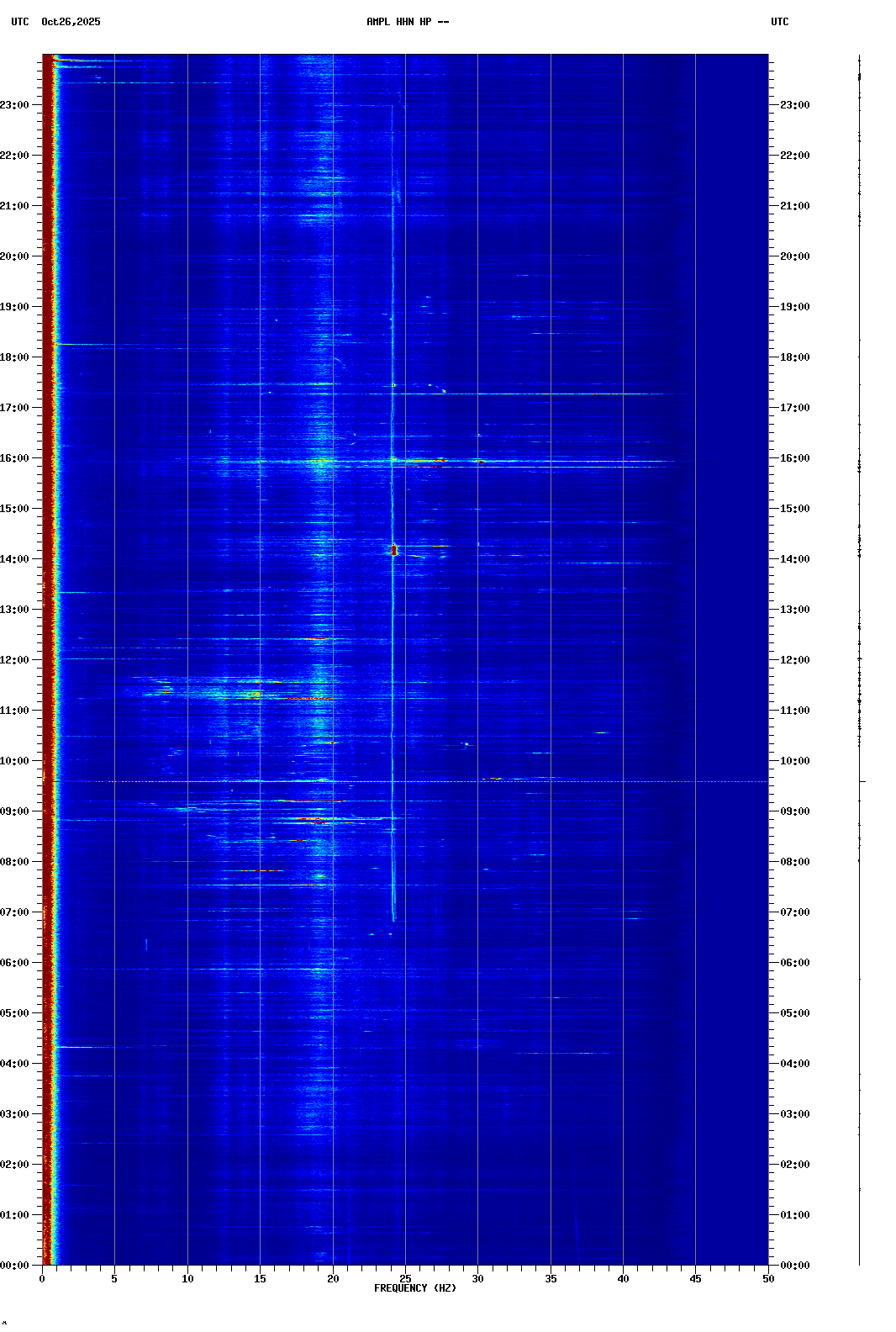Select the 07:00 label on right time axis
Screen dimensions: 896x1332
pyautogui.click(x=794, y=912)
